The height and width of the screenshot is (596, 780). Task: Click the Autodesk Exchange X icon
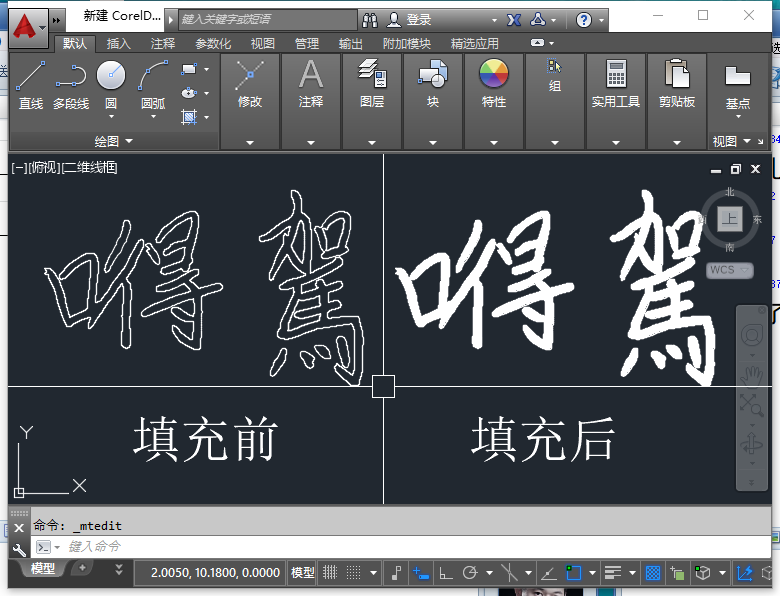click(514, 20)
